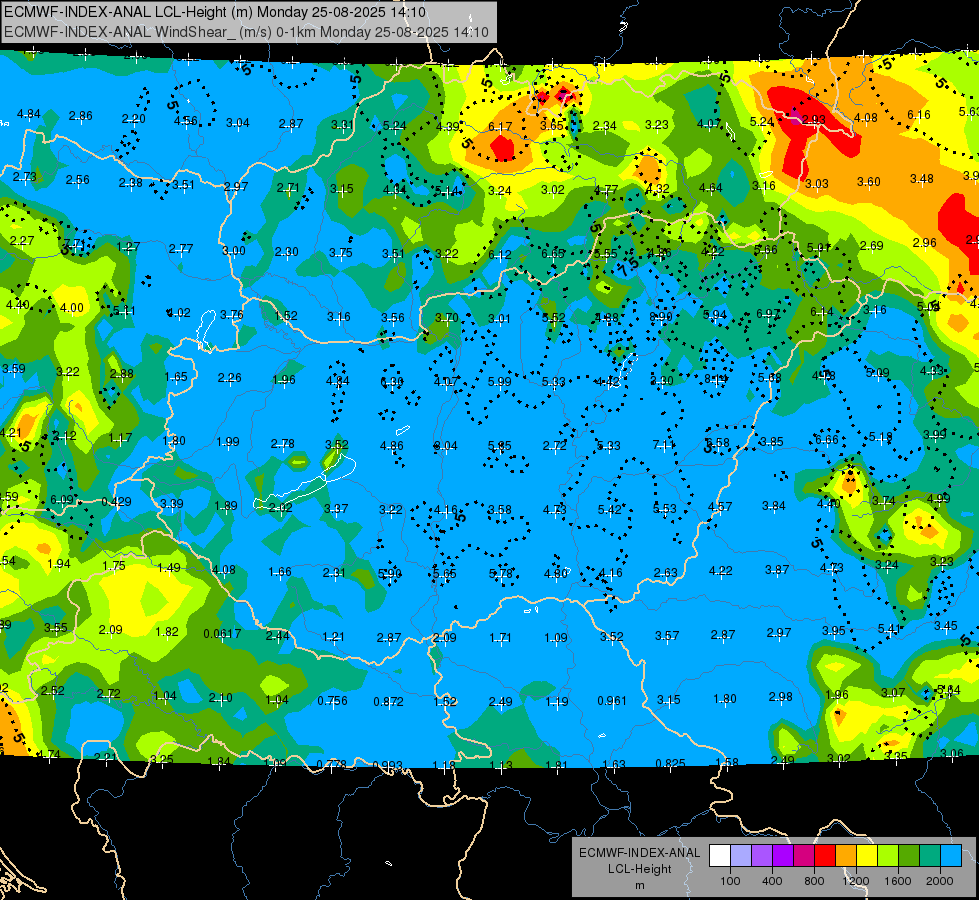
Task: Select the white swatch in the LCL-Height legend
Action: (720, 855)
